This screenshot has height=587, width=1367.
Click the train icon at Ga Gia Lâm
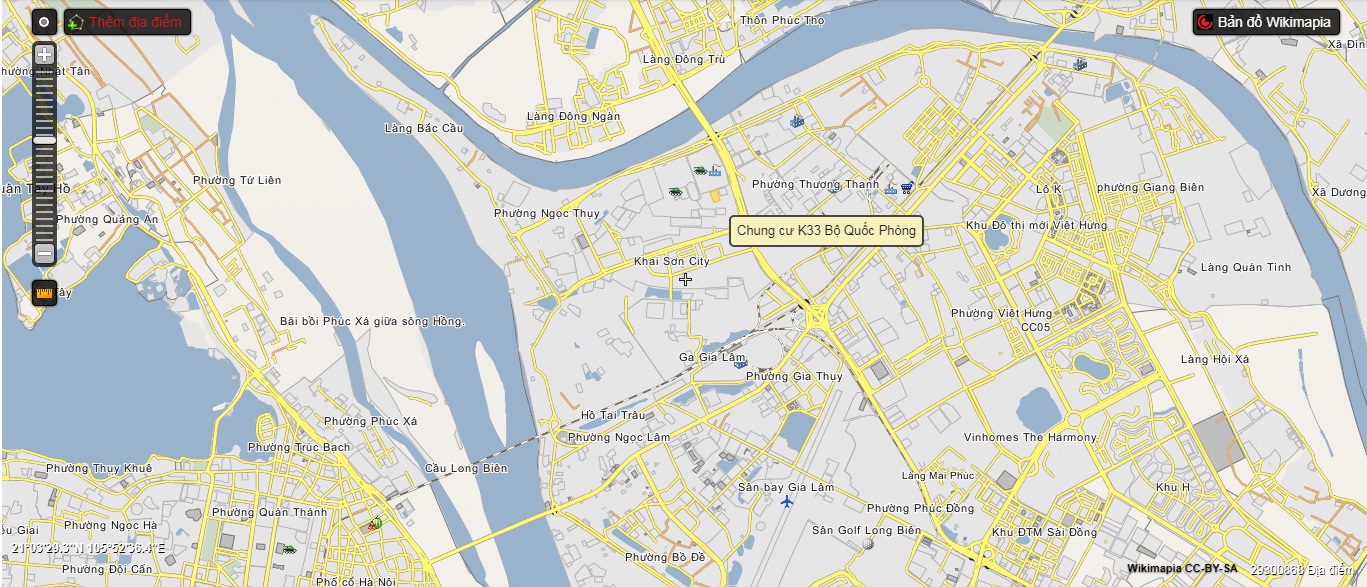pos(741,364)
